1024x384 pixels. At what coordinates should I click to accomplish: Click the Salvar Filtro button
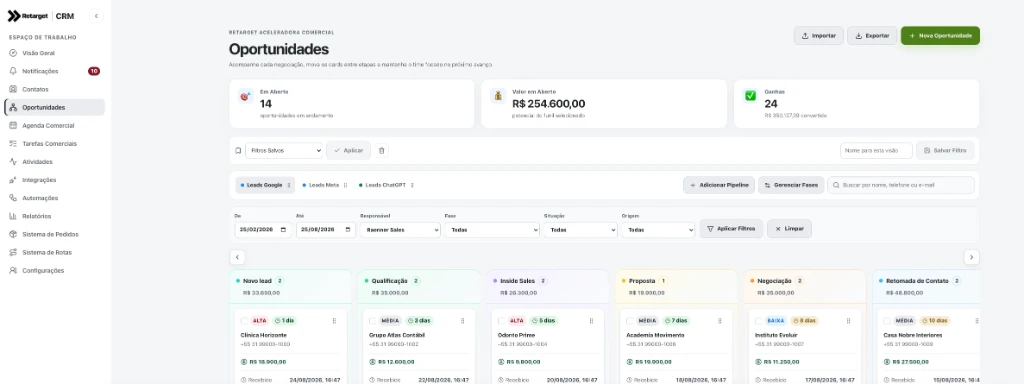946,150
